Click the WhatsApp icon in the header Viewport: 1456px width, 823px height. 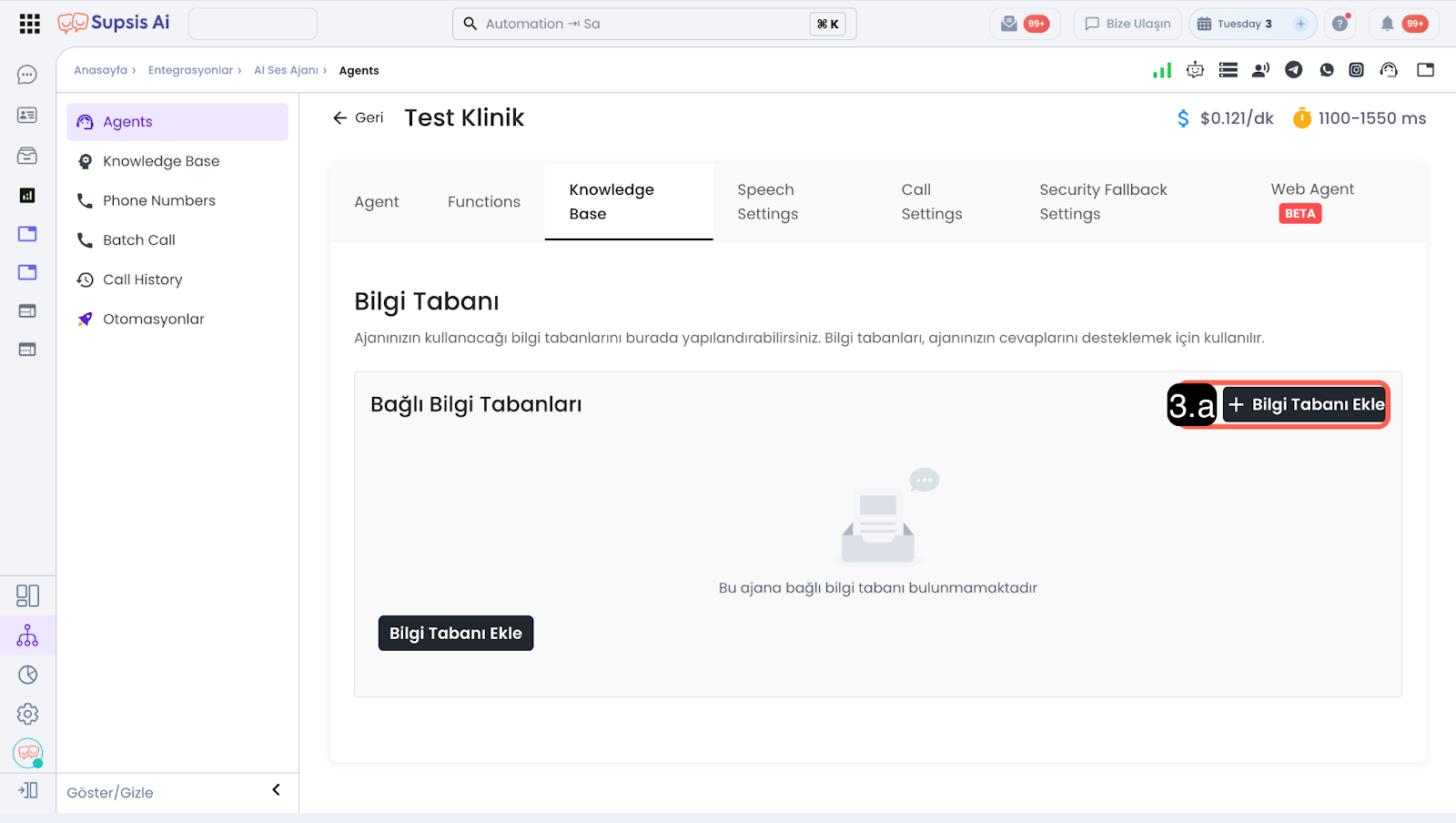(1327, 70)
